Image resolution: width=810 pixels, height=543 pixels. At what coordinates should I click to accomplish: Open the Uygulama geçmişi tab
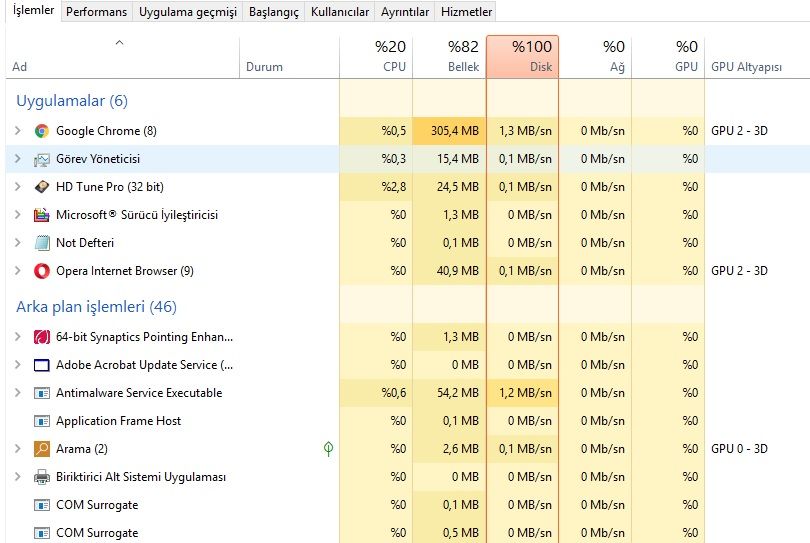click(x=188, y=11)
